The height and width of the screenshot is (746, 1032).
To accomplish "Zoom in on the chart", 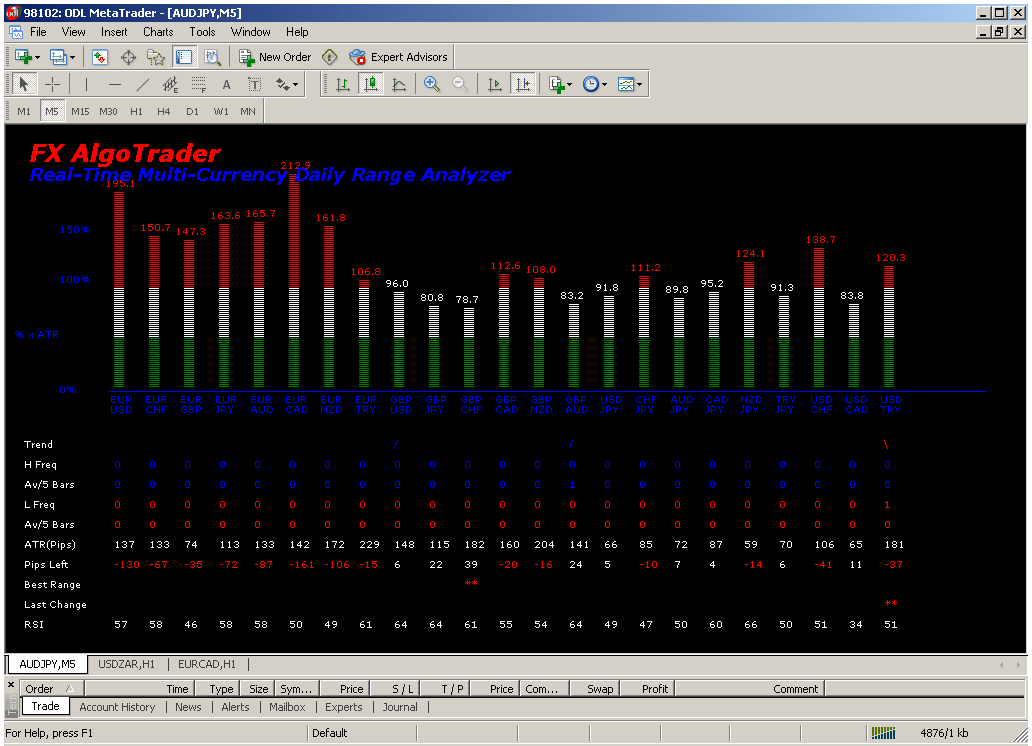I will pyautogui.click(x=432, y=84).
